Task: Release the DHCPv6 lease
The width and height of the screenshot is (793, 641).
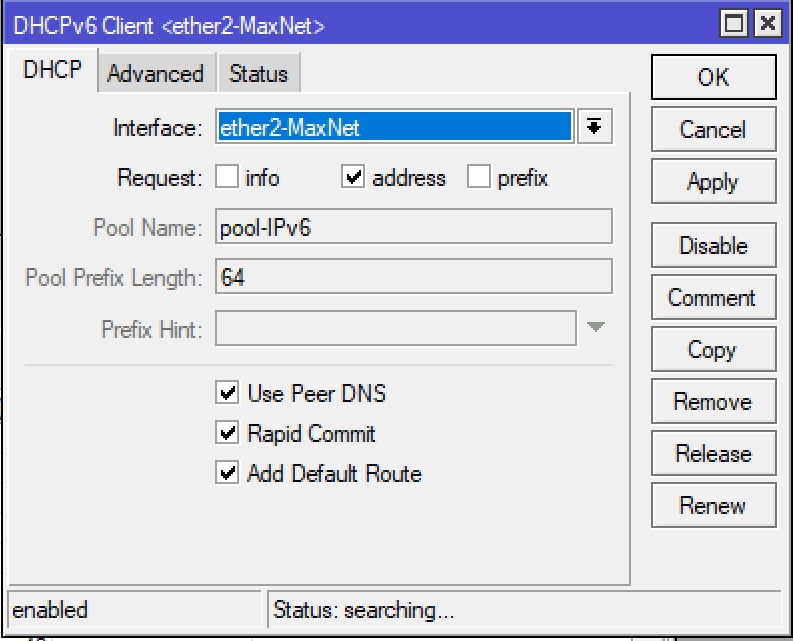Action: pyautogui.click(x=714, y=453)
